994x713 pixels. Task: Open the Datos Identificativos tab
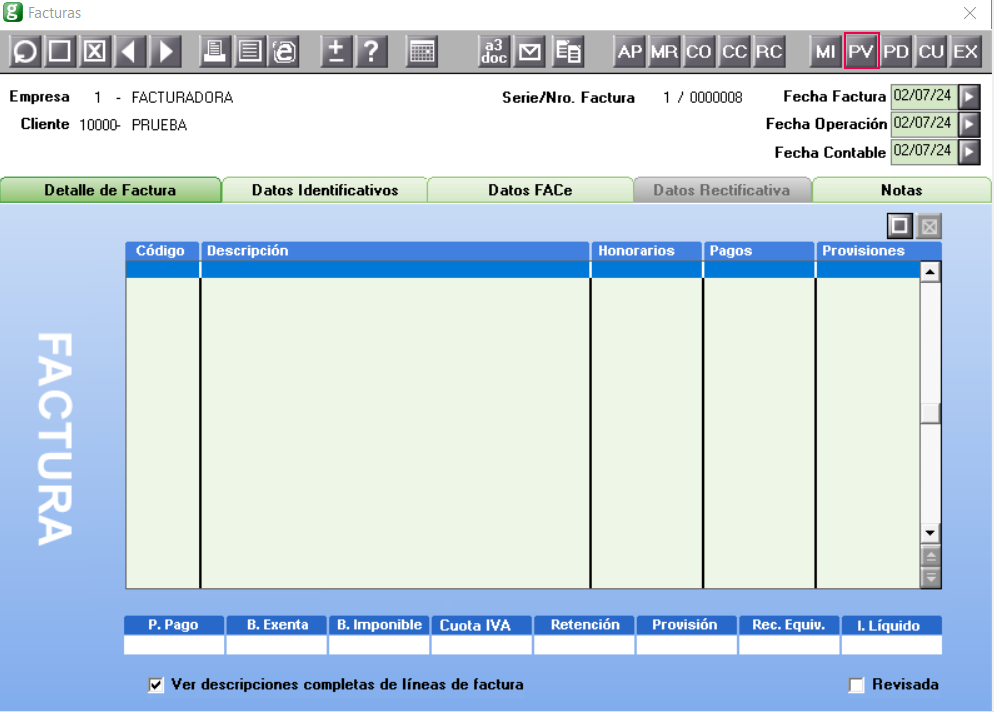pos(325,190)
